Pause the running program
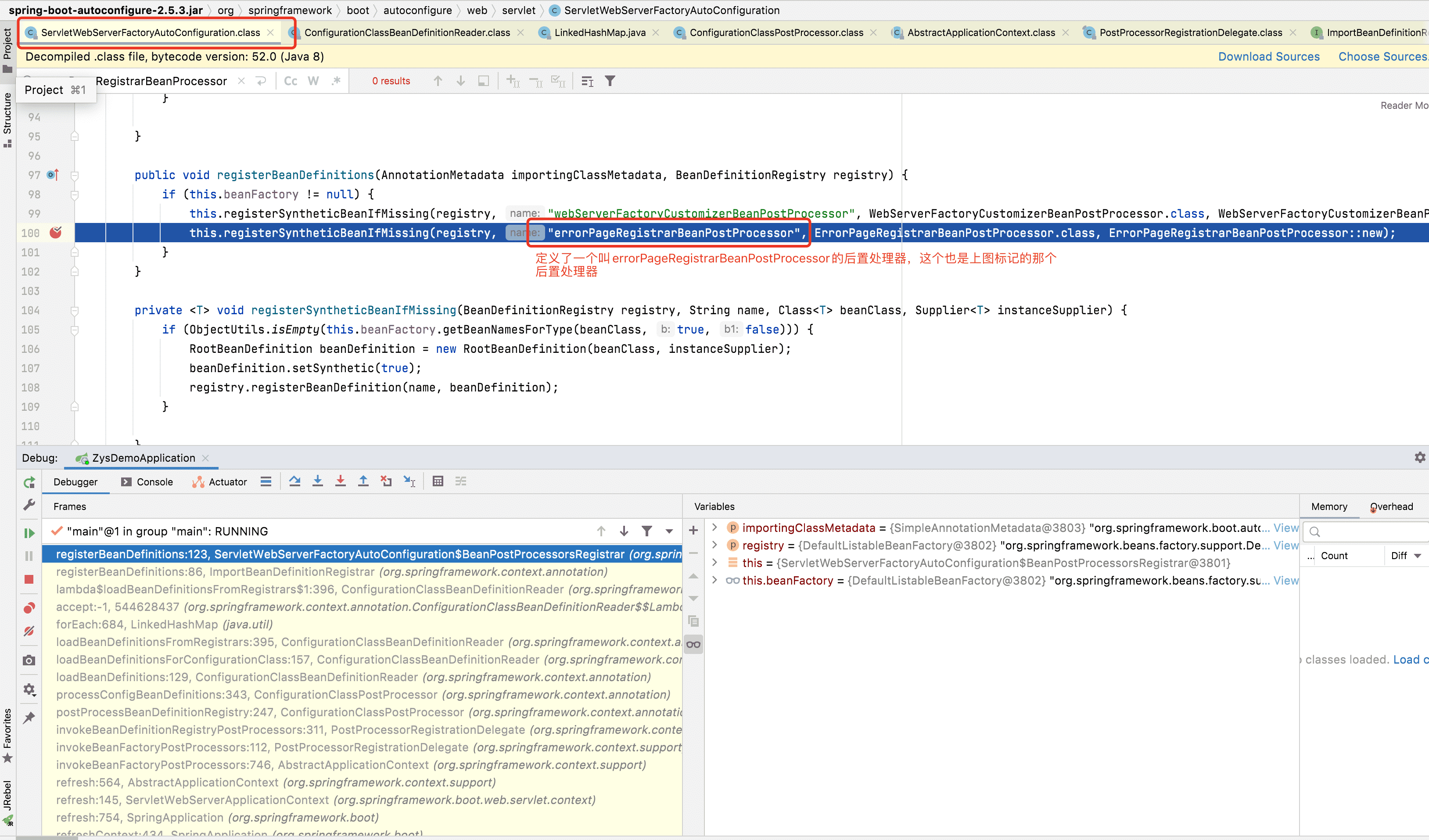 click(29, 556)
